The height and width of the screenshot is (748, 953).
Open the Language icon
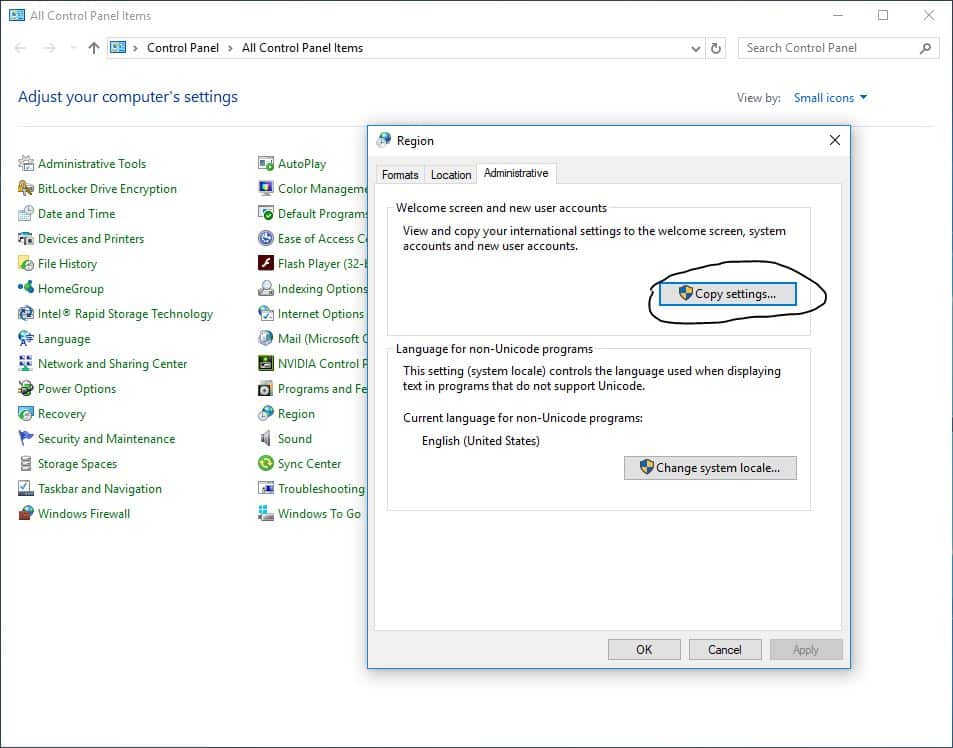coord(26,338)
